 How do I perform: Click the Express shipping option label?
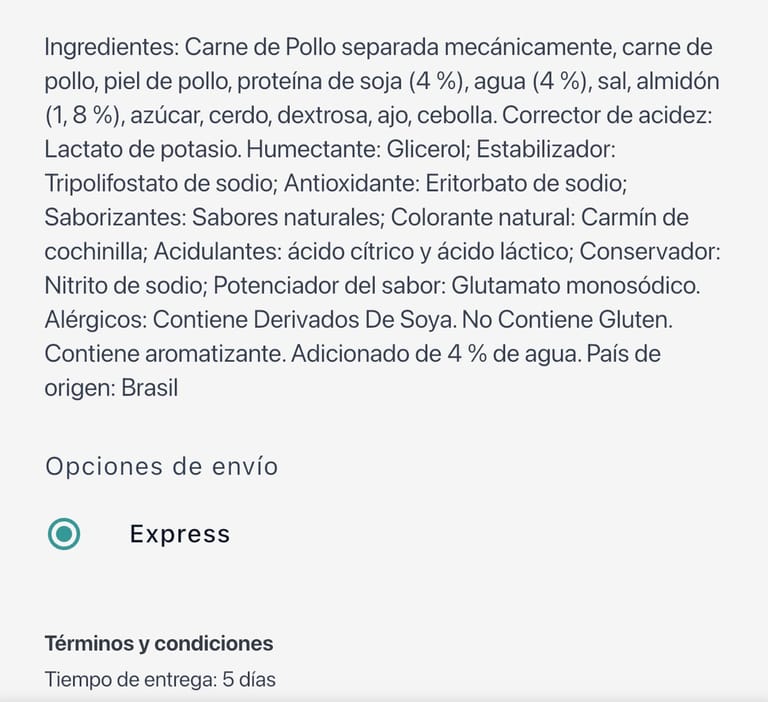pos(180,534)
